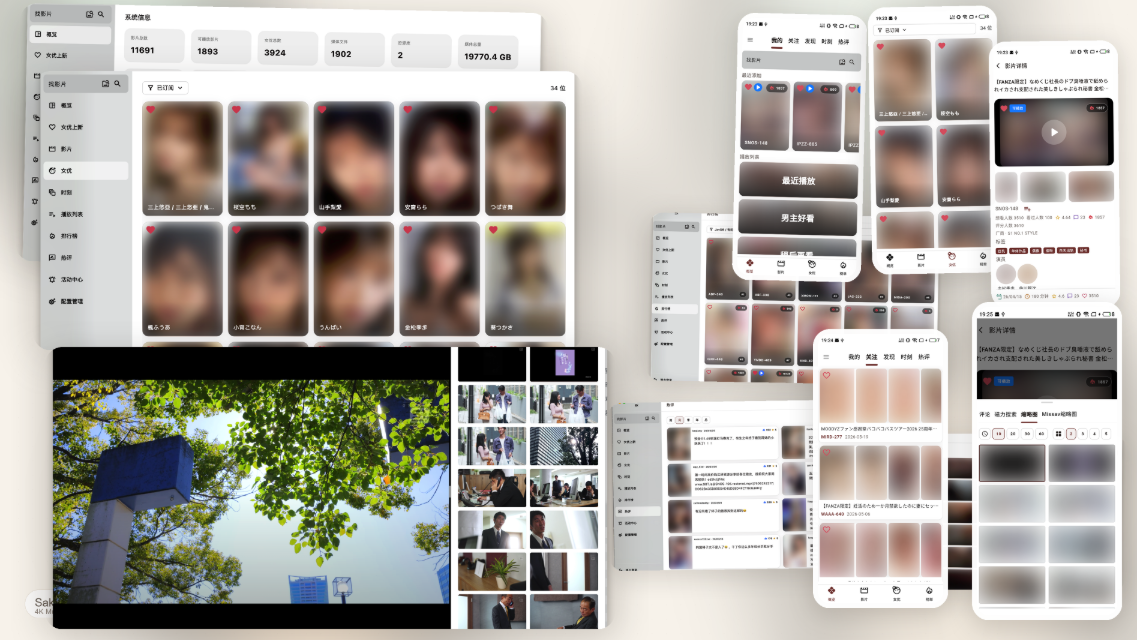Image resolution: width=1137 pixels, height=640 pixels.
Task: Tap the magnifier icon in the 最近播放 phone's search bar
Action: pos(852,62)
